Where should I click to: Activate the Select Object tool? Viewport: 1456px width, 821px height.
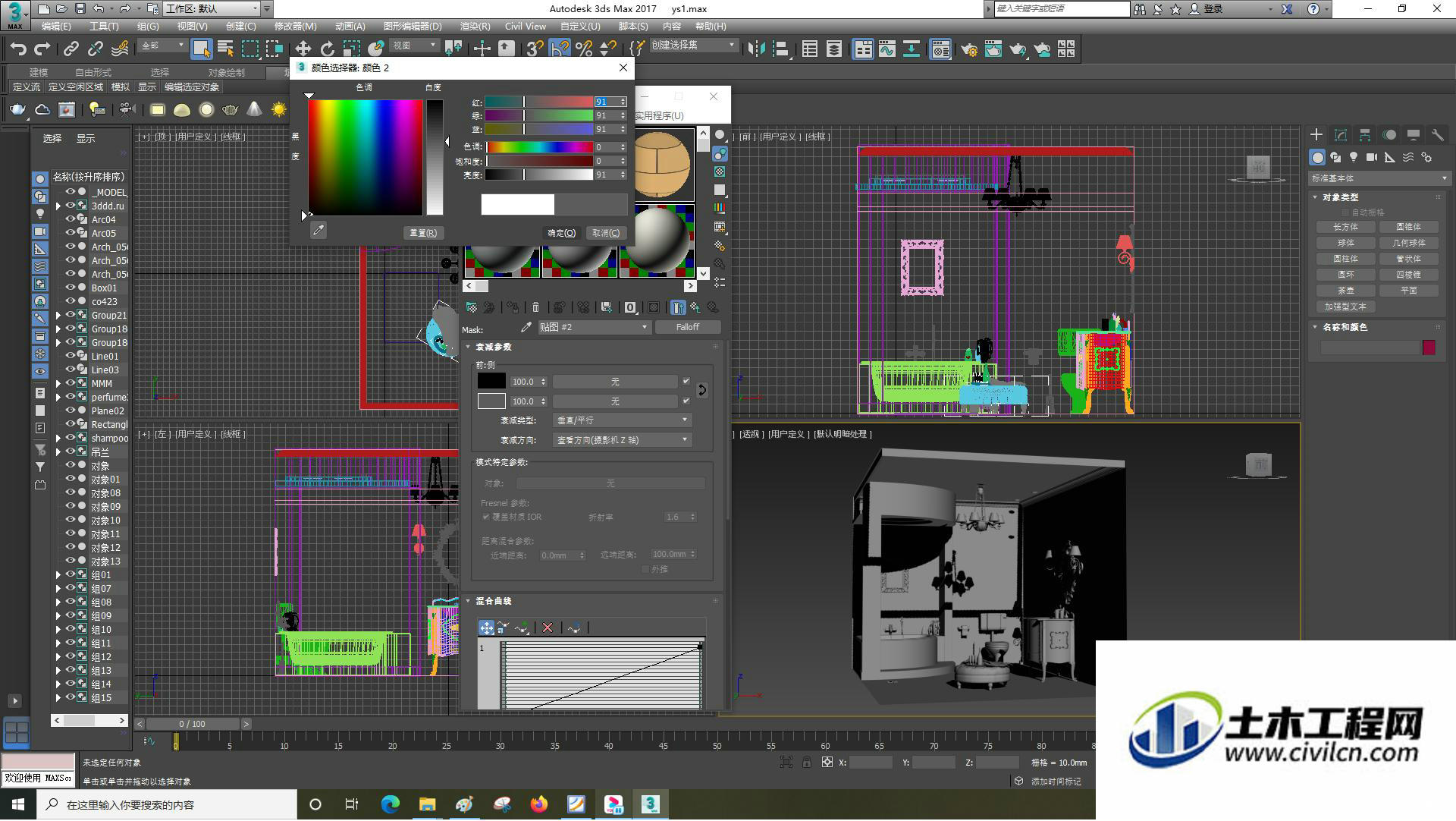click(x=201, y=49)
